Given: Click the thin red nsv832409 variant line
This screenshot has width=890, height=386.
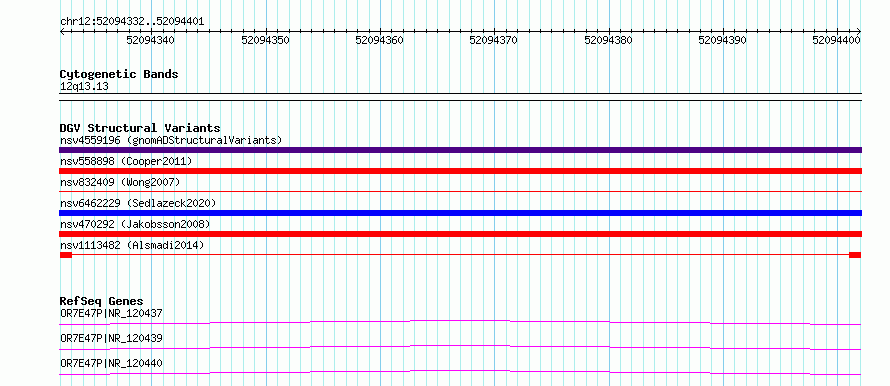Looking at the screenshot, I should click(460, 192).
